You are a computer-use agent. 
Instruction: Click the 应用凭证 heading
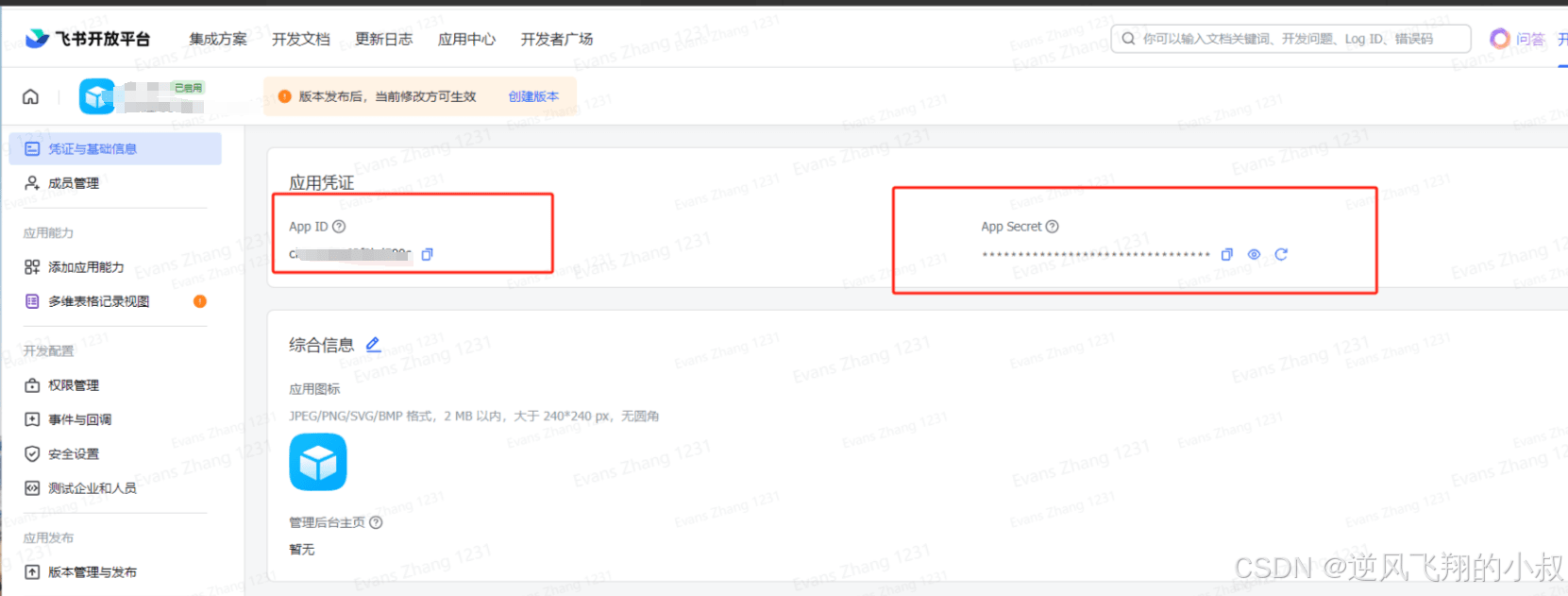(322, 182)
